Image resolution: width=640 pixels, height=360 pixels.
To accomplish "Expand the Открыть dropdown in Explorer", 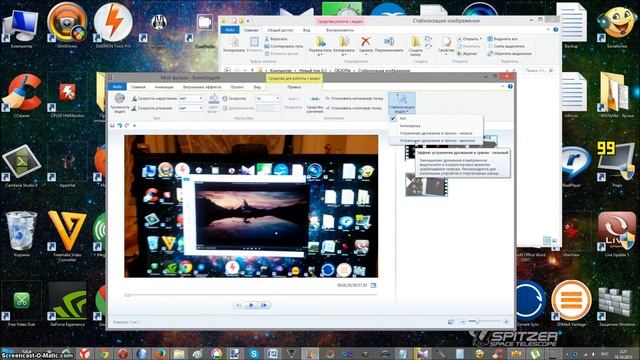I will (470, 39).
